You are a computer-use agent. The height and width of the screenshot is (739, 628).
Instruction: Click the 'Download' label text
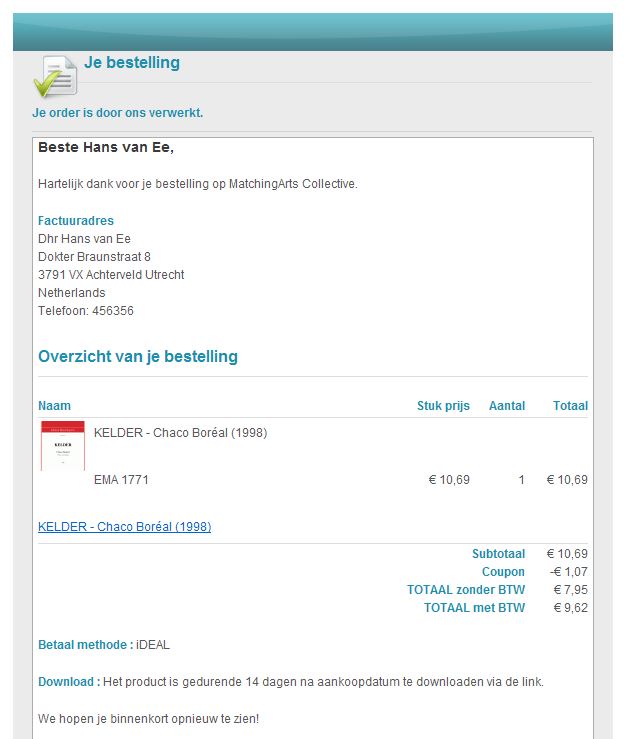[x=68, y=682]
